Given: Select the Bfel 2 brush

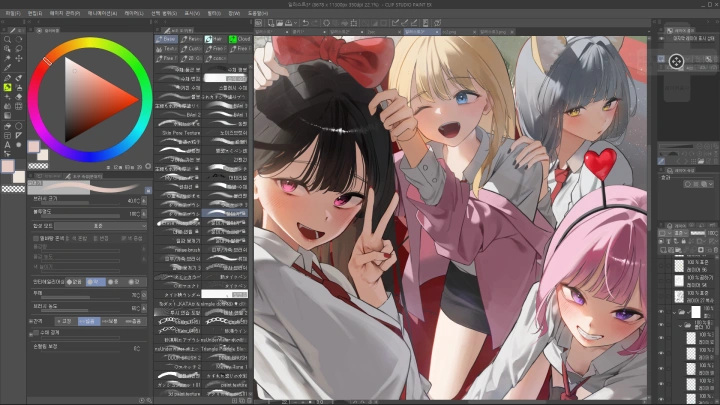Looking at the screenshot, I should (x=178, y=115).
